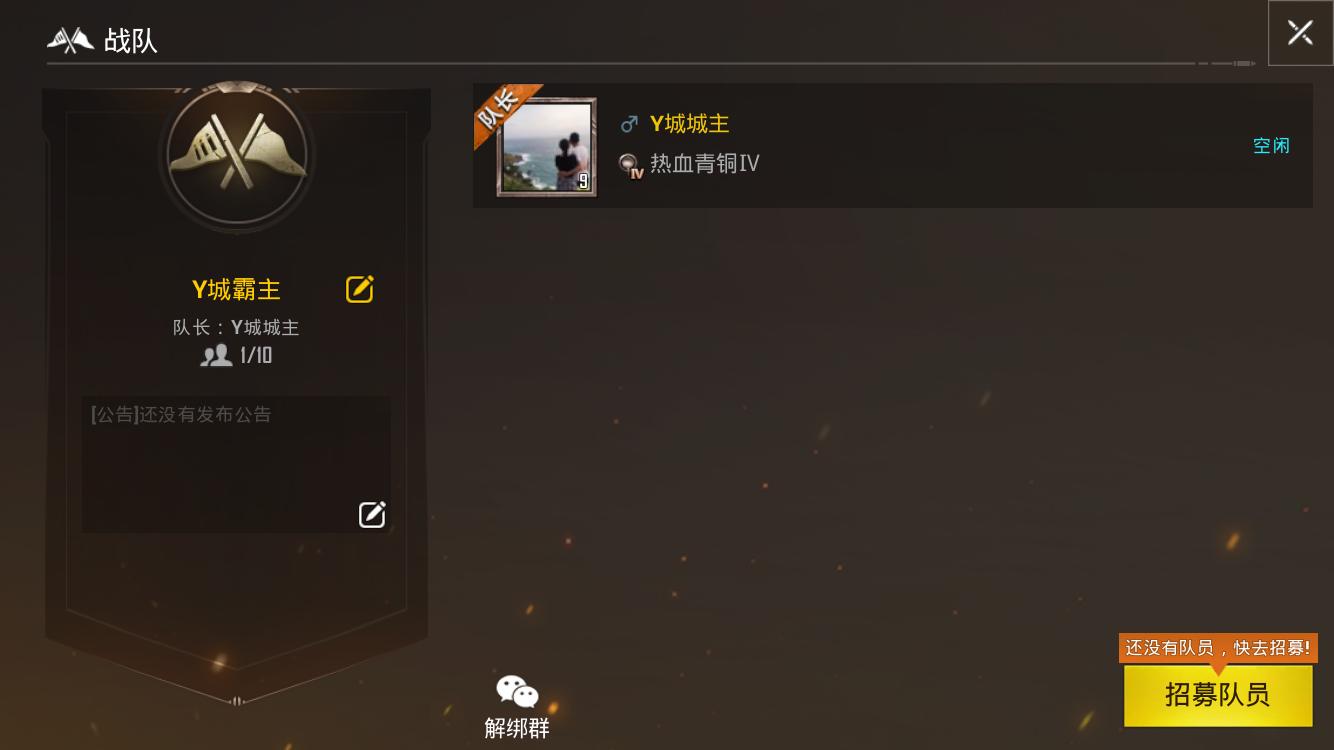Click the 空闲 idle status label
This screenshot has width=1334, height=750.
pos(1271,146)
